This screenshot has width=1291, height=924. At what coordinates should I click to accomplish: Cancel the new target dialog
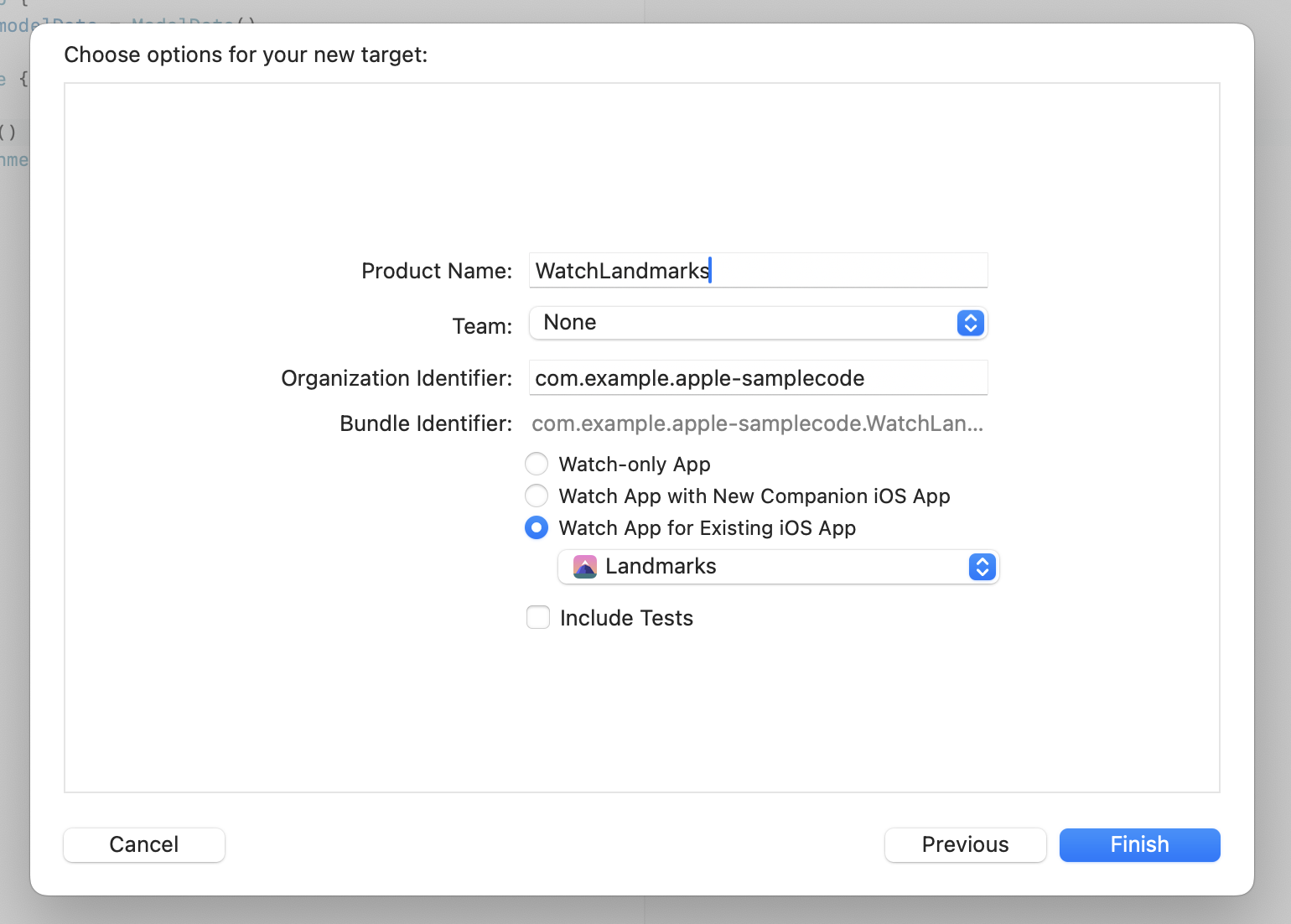click(x=144, y=844)
